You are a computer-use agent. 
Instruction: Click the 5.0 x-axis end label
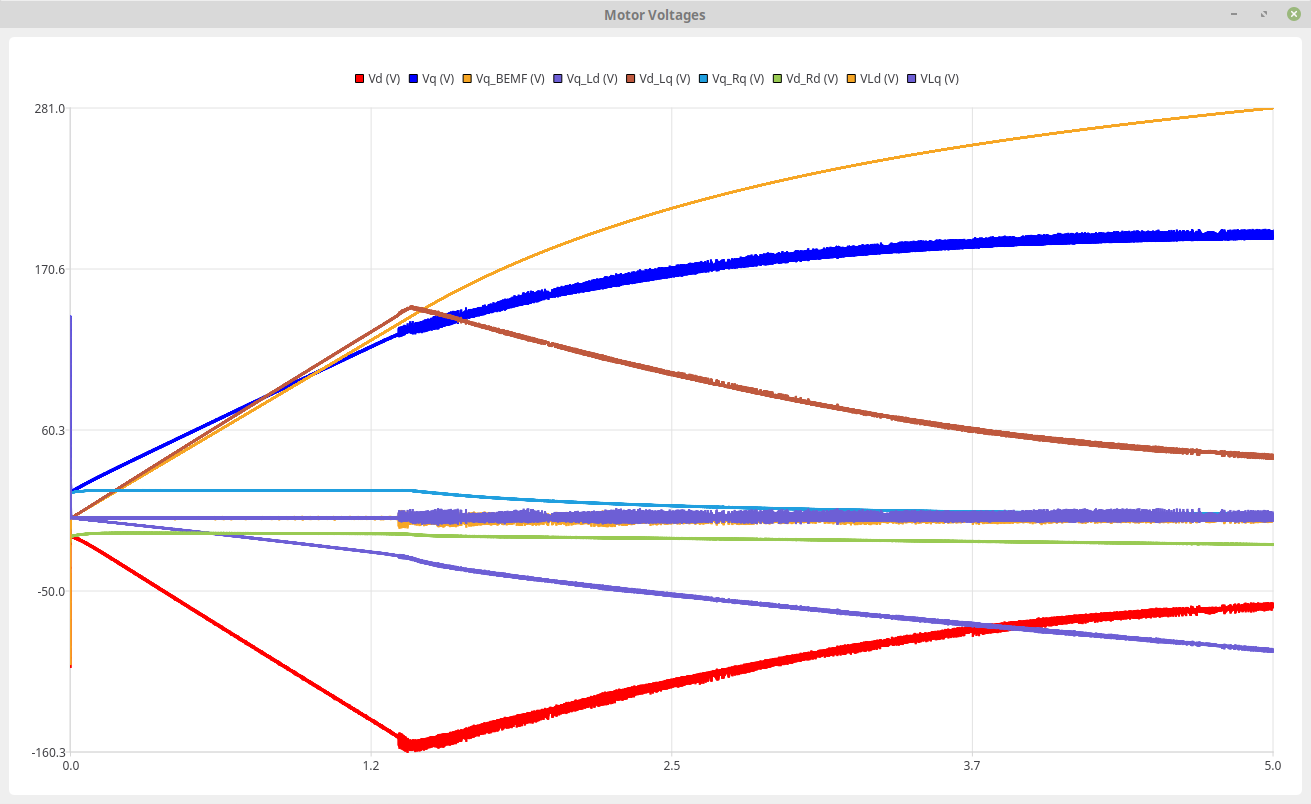click(1272, 767)
